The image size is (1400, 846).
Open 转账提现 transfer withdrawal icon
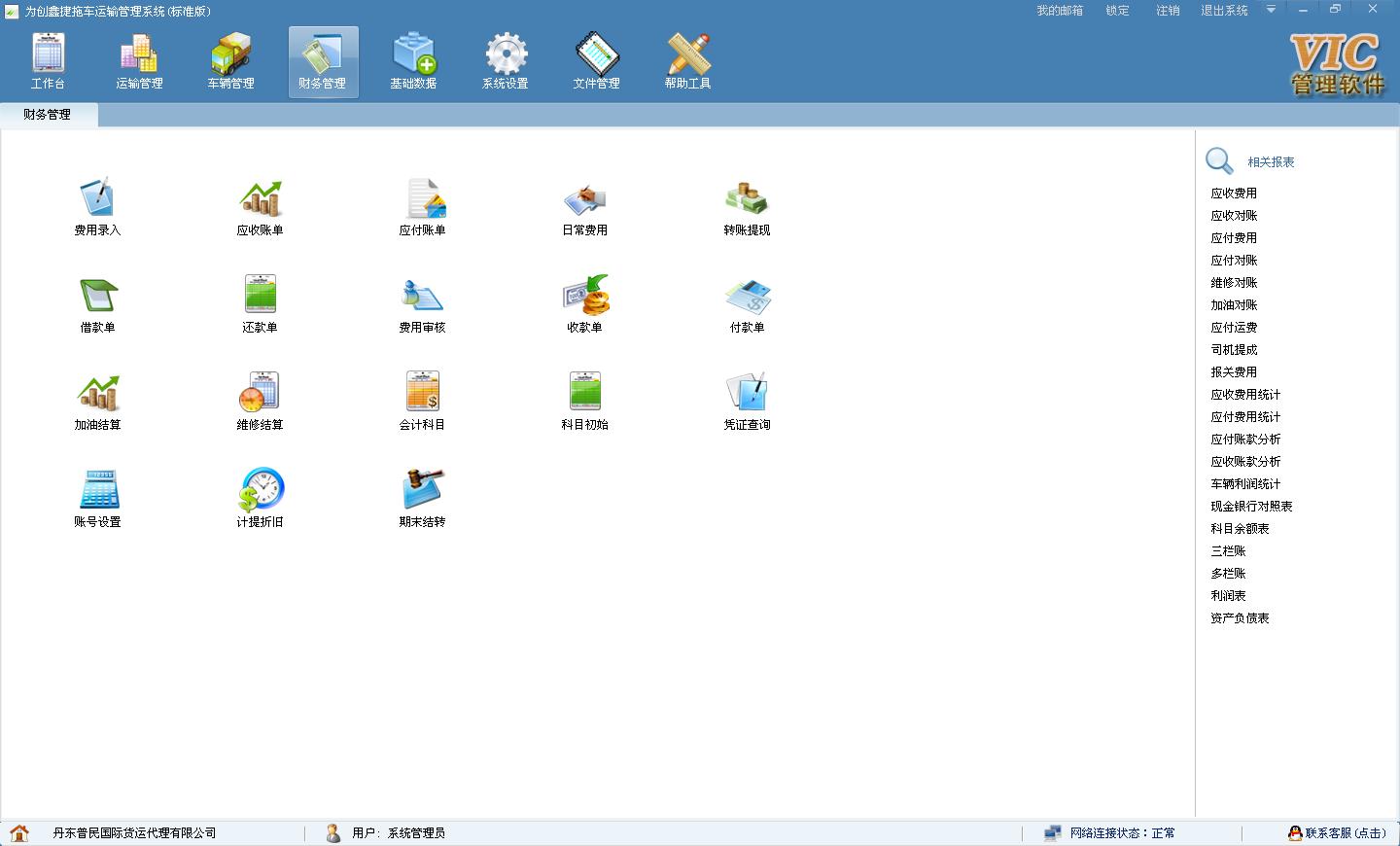tap(747, 207)
